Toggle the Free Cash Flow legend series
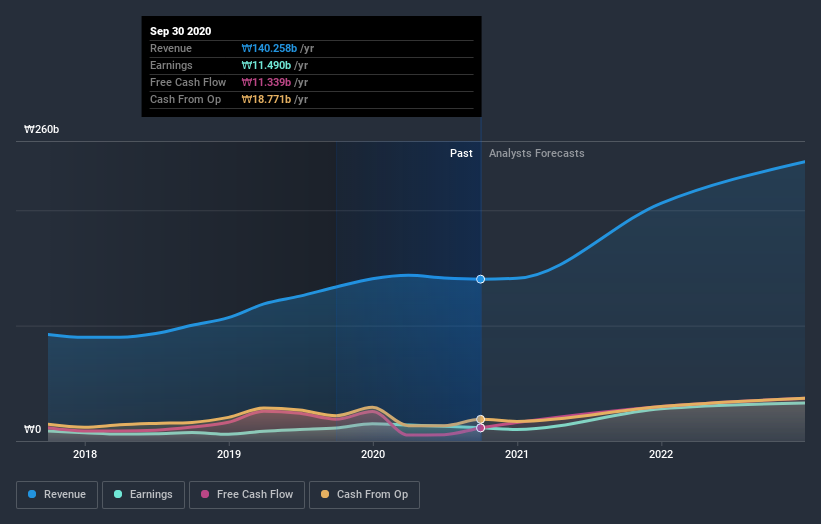This screenshot has width=821, height=524. [x=247, y=495]
